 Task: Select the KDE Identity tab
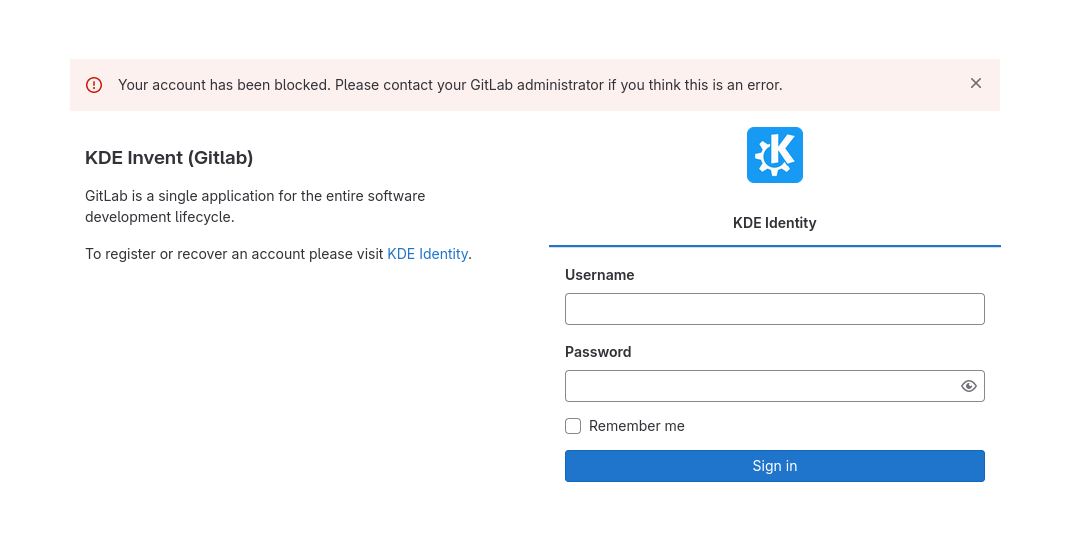(774, 223)
